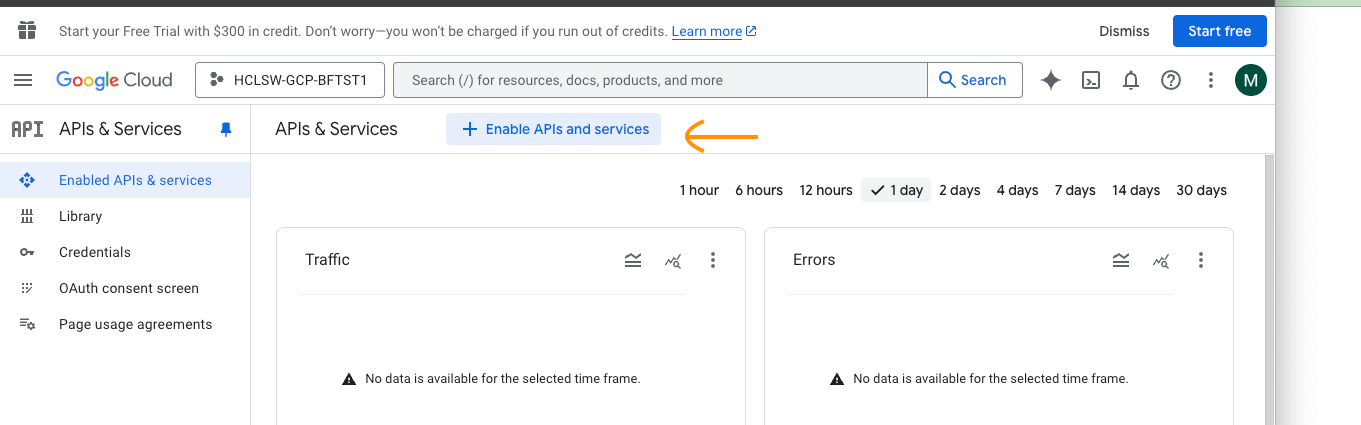This screenshot has width=1361, height=425.
Task: Focus the resource search field
Action: pyautogui.click(x=660, y=80)
